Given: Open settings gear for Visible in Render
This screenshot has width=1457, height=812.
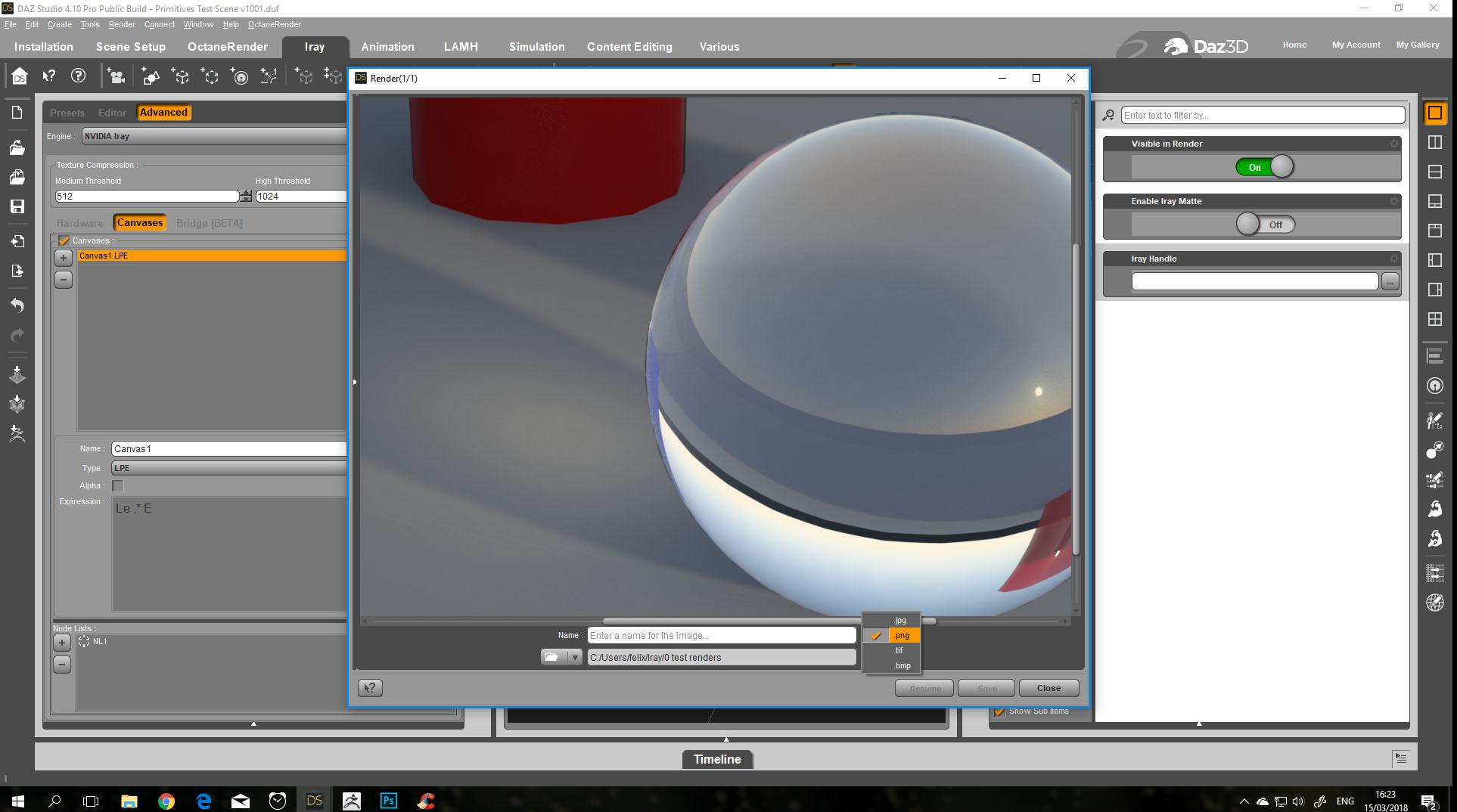Looking at the screenshot, I should [1393, 144].
